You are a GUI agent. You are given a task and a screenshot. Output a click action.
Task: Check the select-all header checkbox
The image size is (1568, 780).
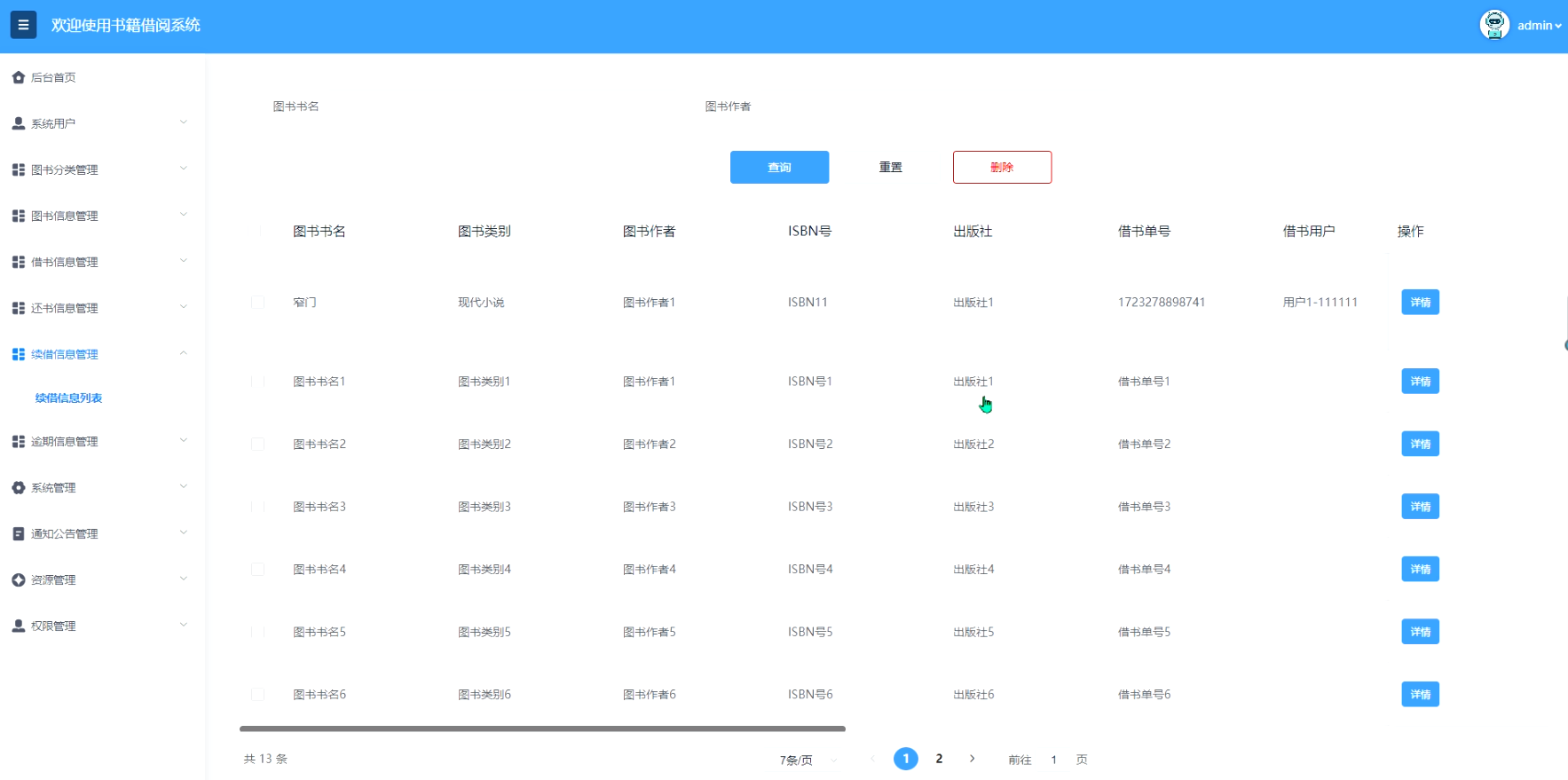(x=257, y=231)
